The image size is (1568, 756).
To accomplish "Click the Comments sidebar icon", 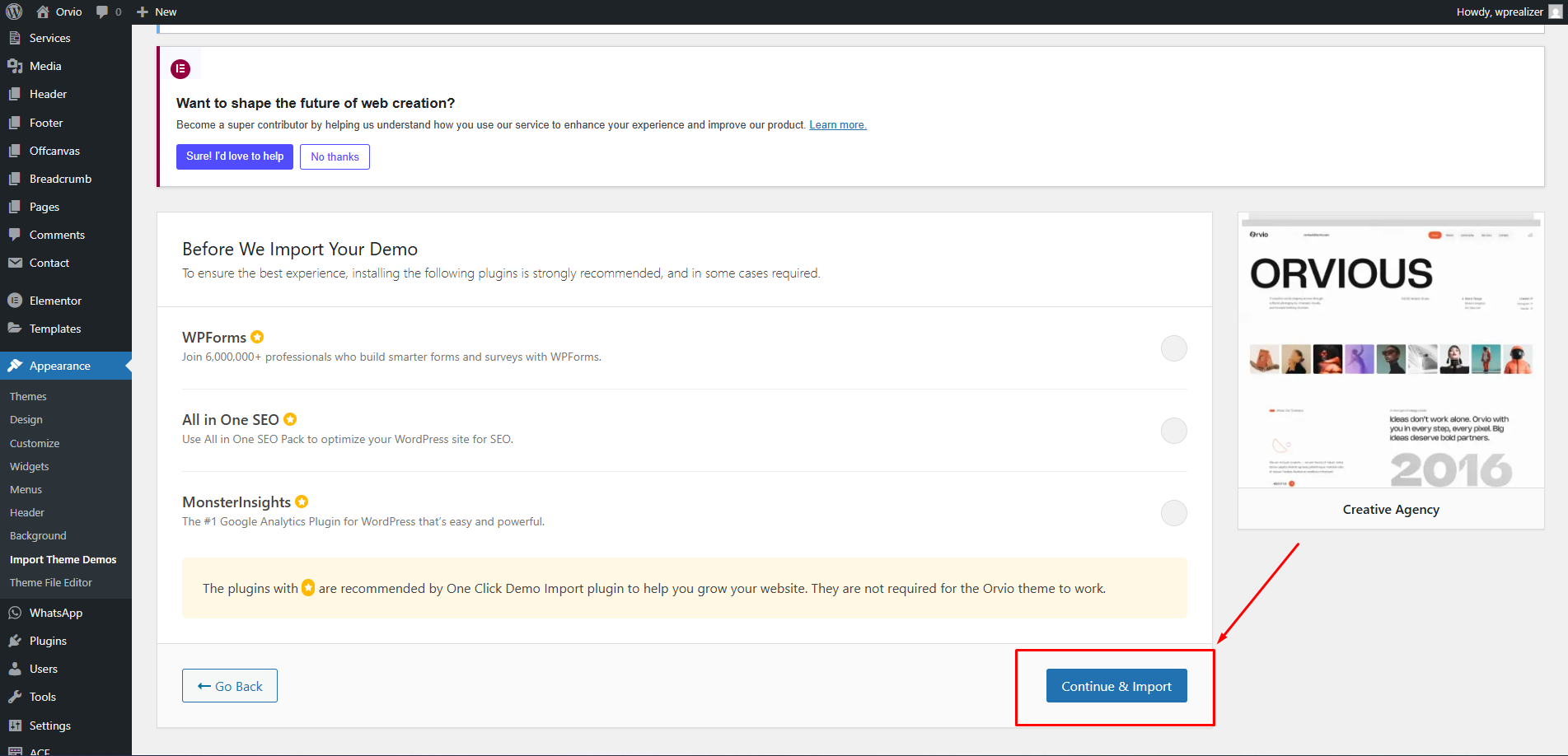I will pyautogui.click(x=15, y=235).
